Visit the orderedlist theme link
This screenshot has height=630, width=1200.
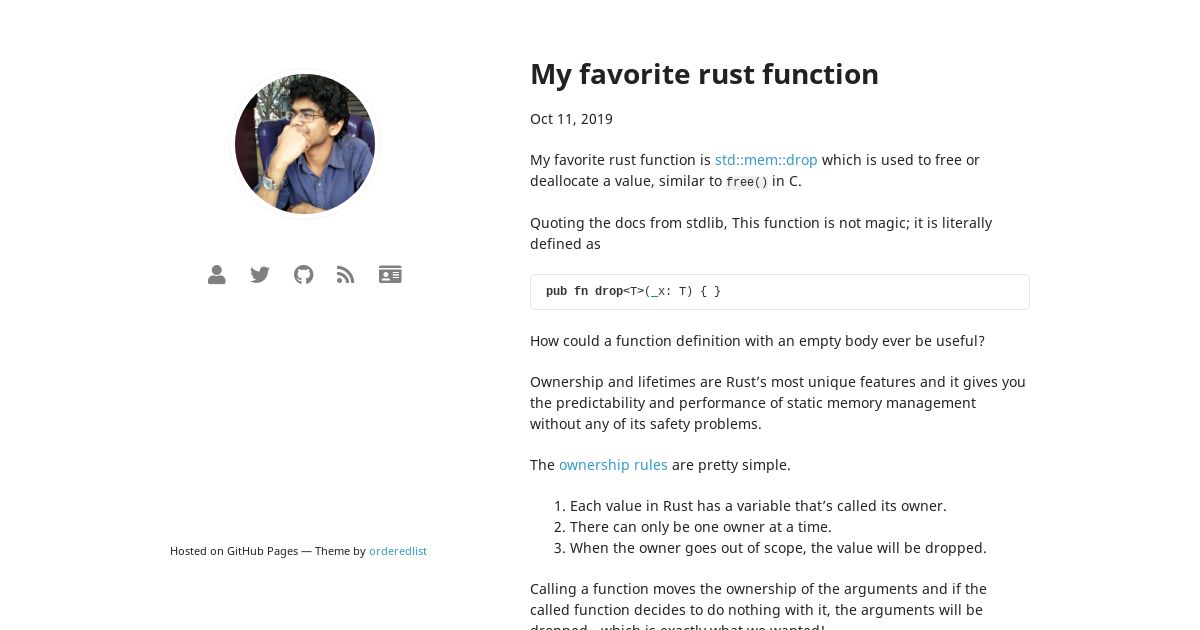tap(398, 551)
